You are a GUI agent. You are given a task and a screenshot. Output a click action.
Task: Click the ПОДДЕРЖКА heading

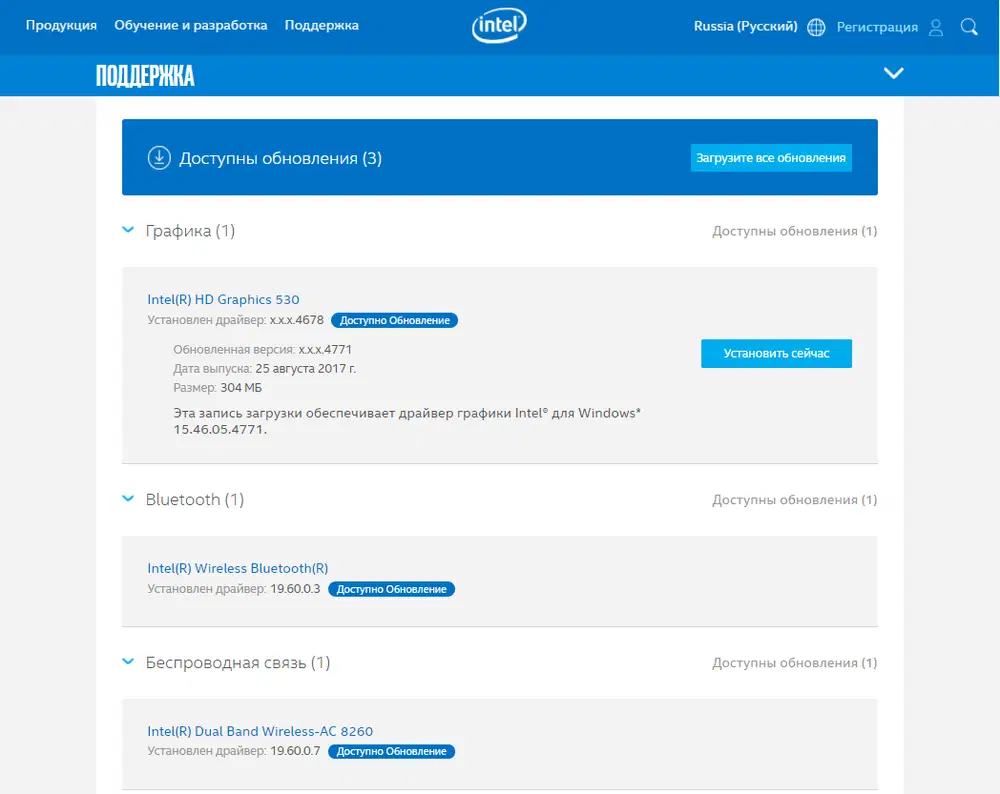[145, 76]
